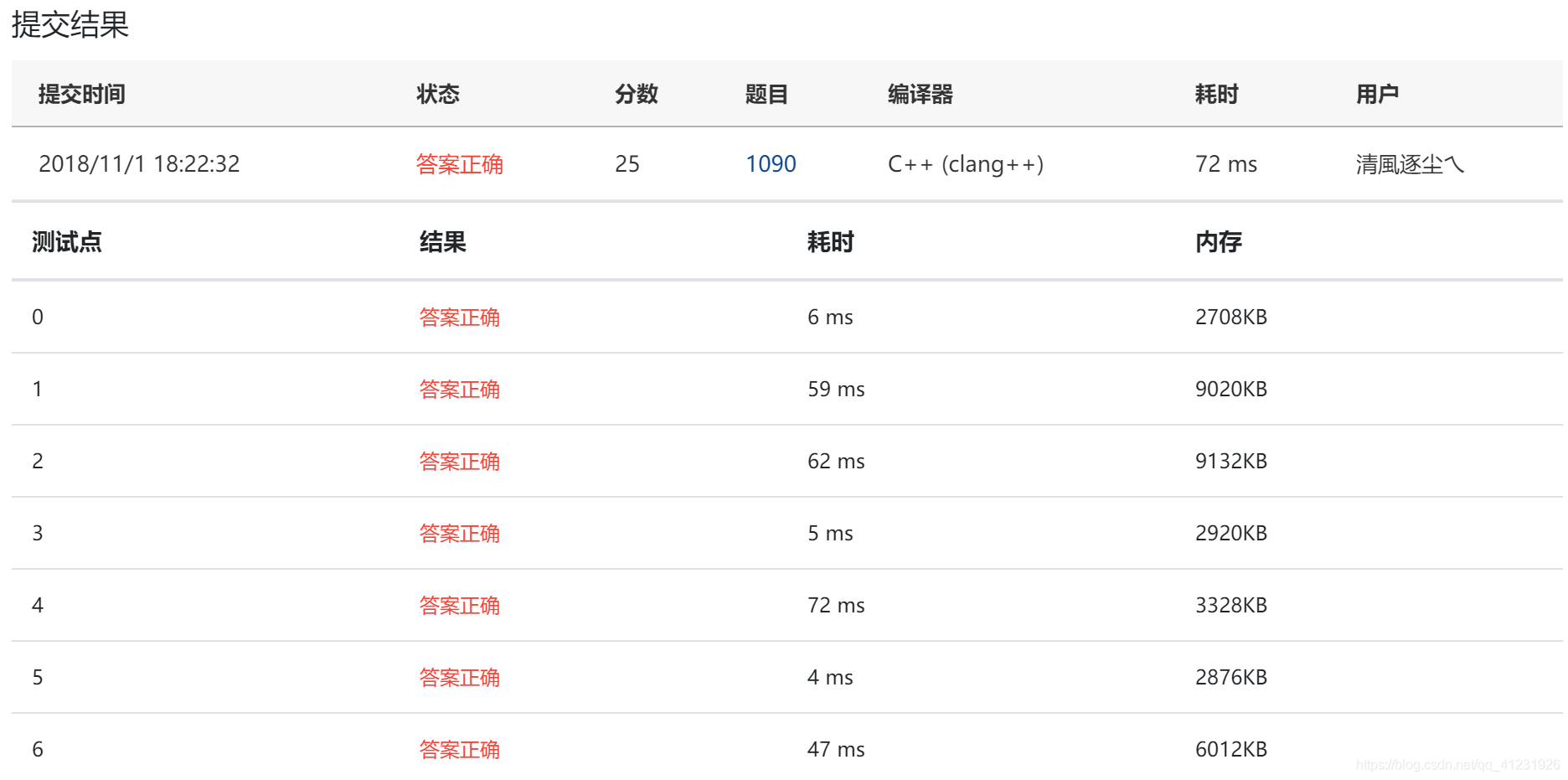Click the 提交结果 page title
The width and height of the screenshot is (1568, 780).
click(x=70, y=25)
